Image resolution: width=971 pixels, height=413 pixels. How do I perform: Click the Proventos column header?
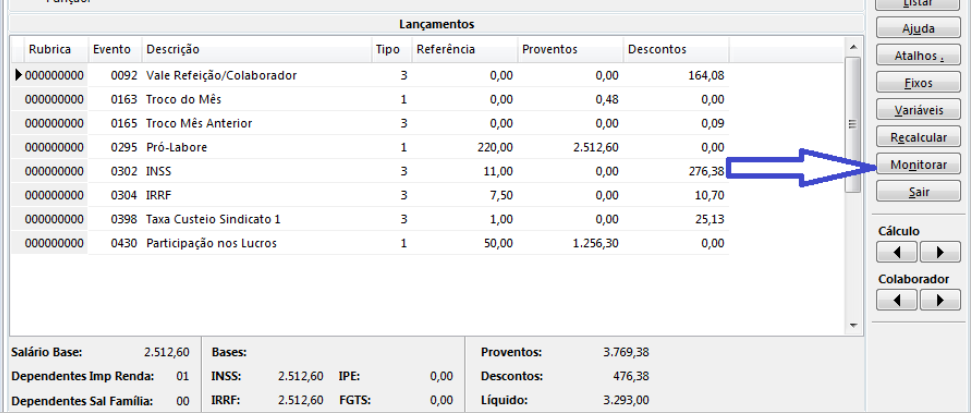567,49
